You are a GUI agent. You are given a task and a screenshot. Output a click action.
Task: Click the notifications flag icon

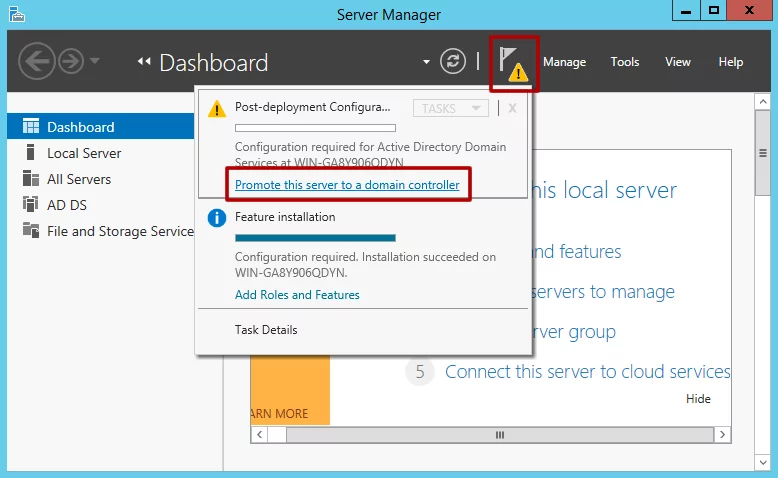(x=513, y=62)
